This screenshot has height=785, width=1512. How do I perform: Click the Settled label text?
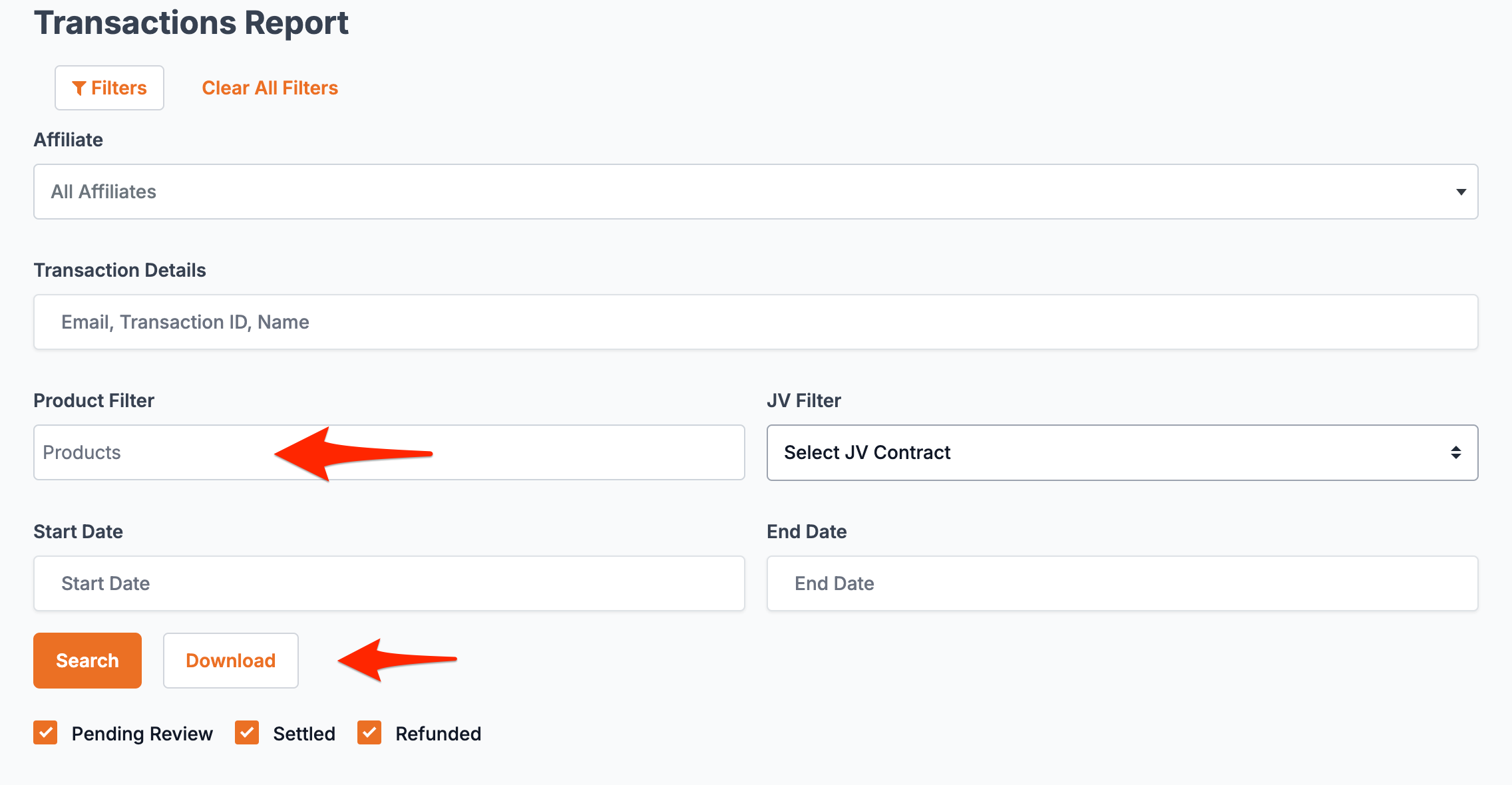click(x=304, y=734)
